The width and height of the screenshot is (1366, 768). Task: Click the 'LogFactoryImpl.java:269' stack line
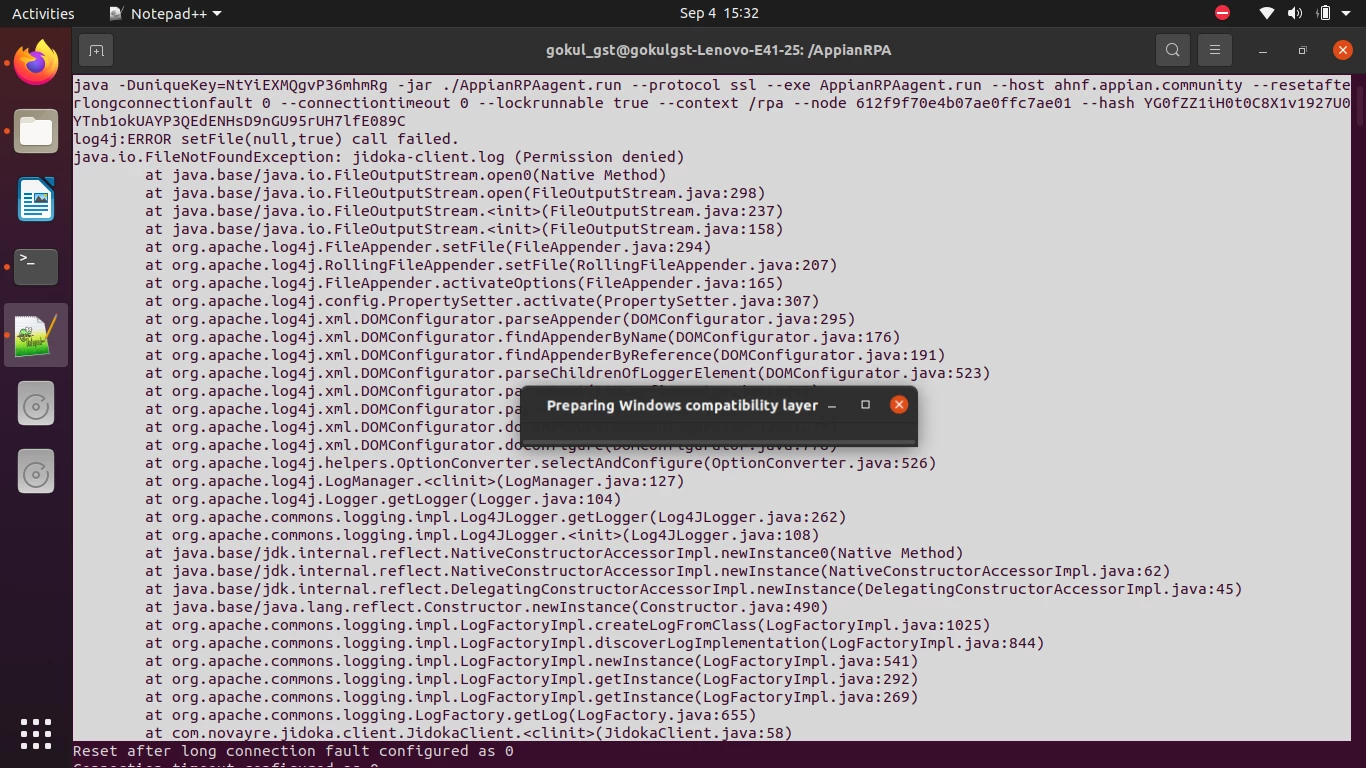(x=532, y=697)
